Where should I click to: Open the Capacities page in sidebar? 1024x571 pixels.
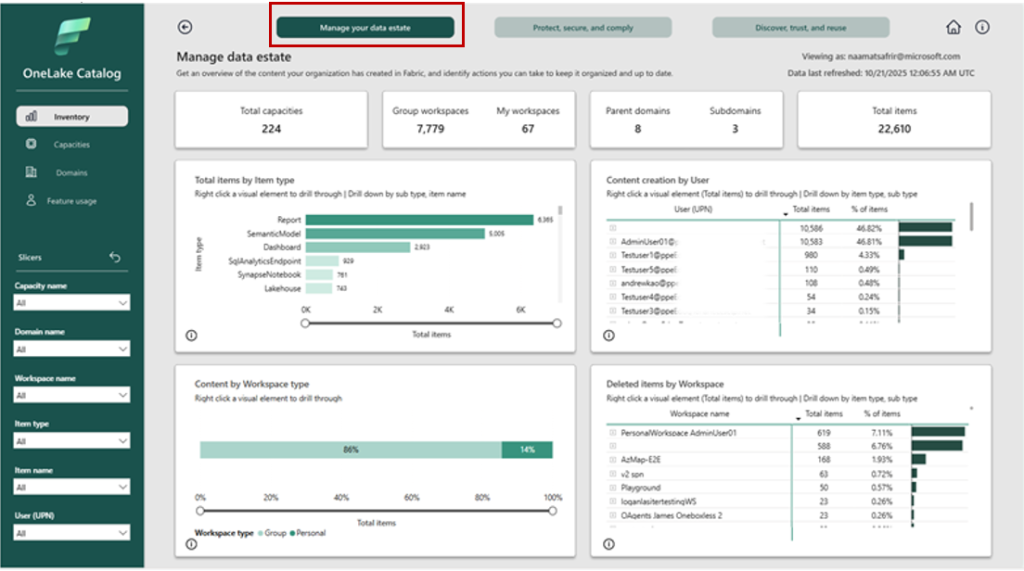(71, 145)
